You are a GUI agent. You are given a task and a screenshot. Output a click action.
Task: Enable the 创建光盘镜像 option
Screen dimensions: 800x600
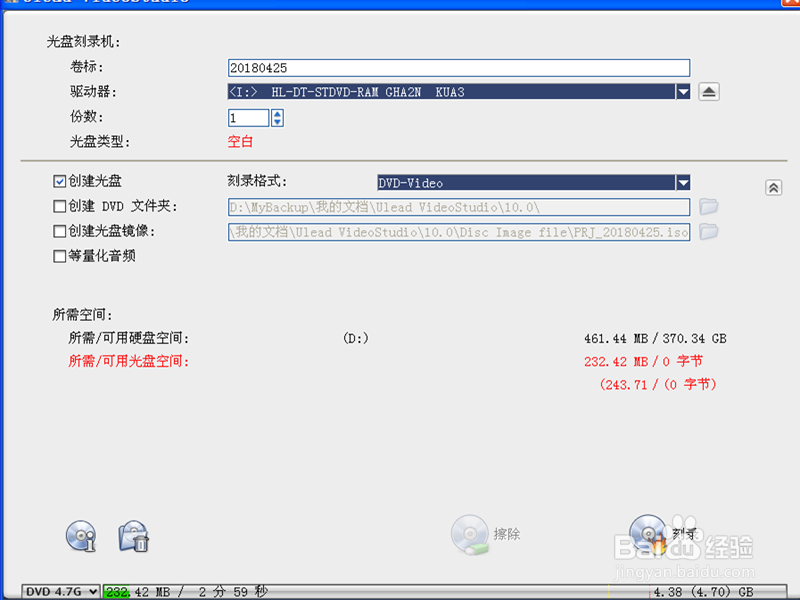(x=57, y=231)
